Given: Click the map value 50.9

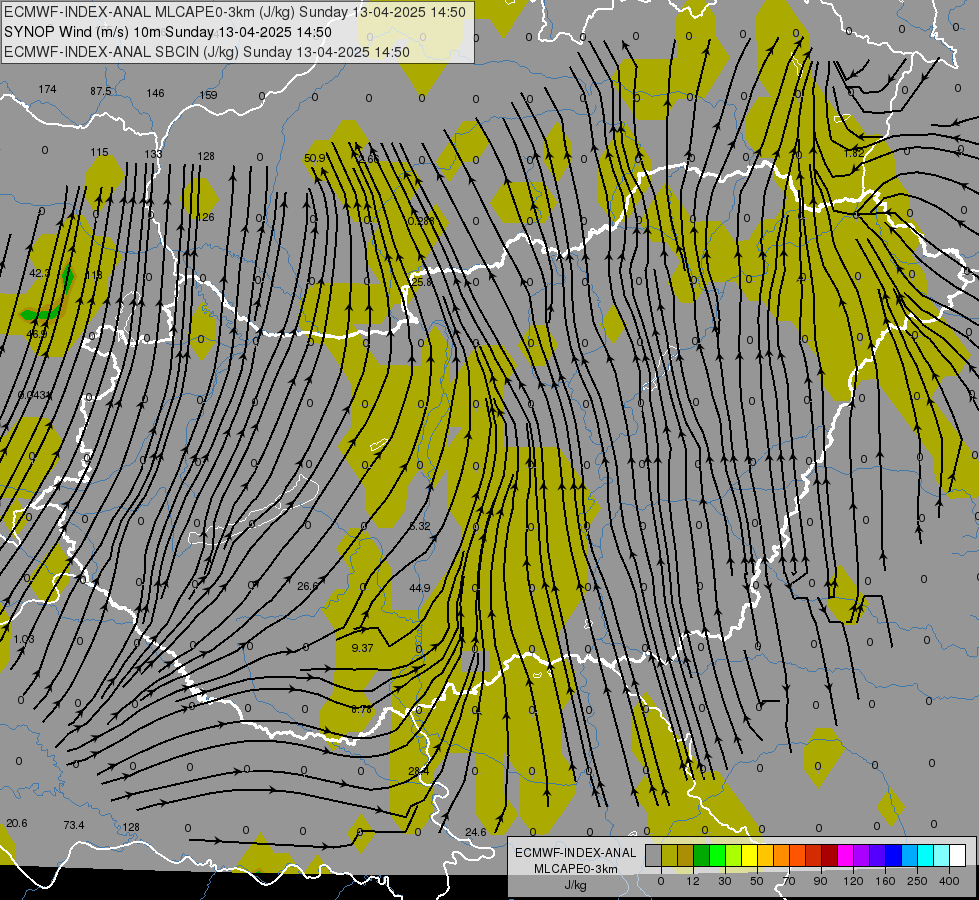Looking at the screenshot, I should pos(315,158).
